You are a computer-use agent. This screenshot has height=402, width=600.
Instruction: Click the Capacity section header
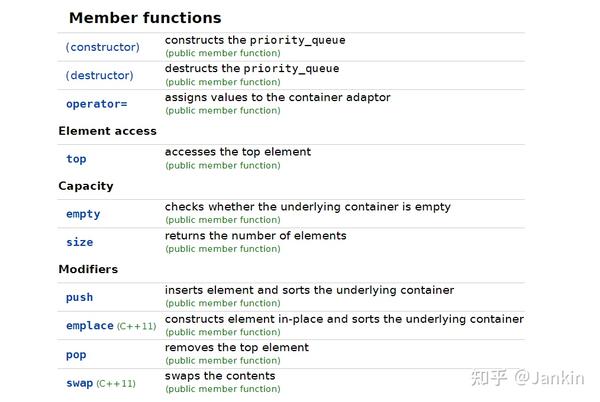[x=86, y=186]
